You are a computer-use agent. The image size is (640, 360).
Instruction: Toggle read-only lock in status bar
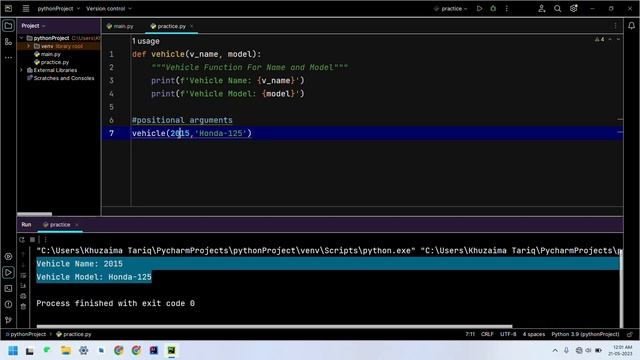pos(630,334)
